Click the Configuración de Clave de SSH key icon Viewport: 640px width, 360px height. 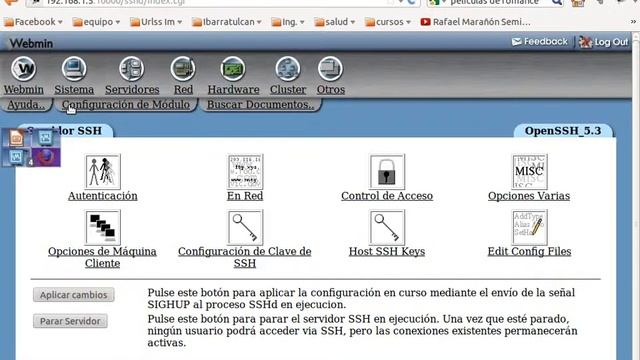tap(245, 227)
